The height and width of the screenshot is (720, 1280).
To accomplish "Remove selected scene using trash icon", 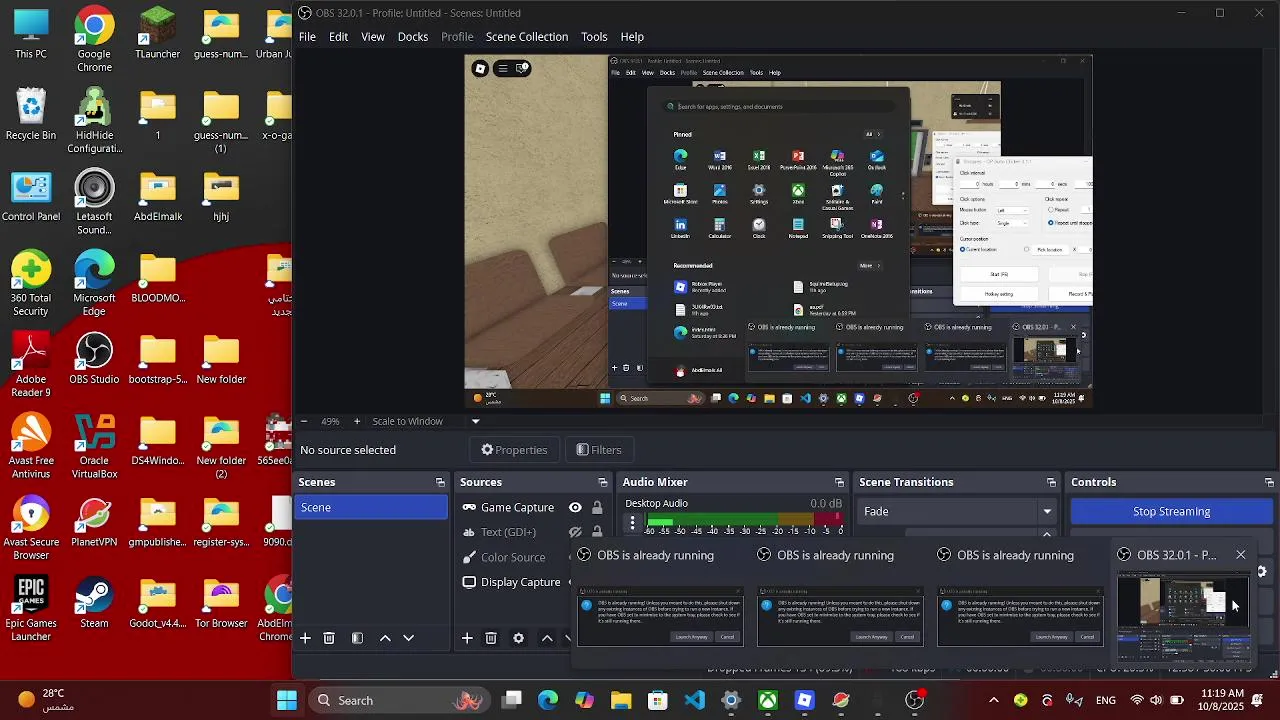I will pos(329,638).
